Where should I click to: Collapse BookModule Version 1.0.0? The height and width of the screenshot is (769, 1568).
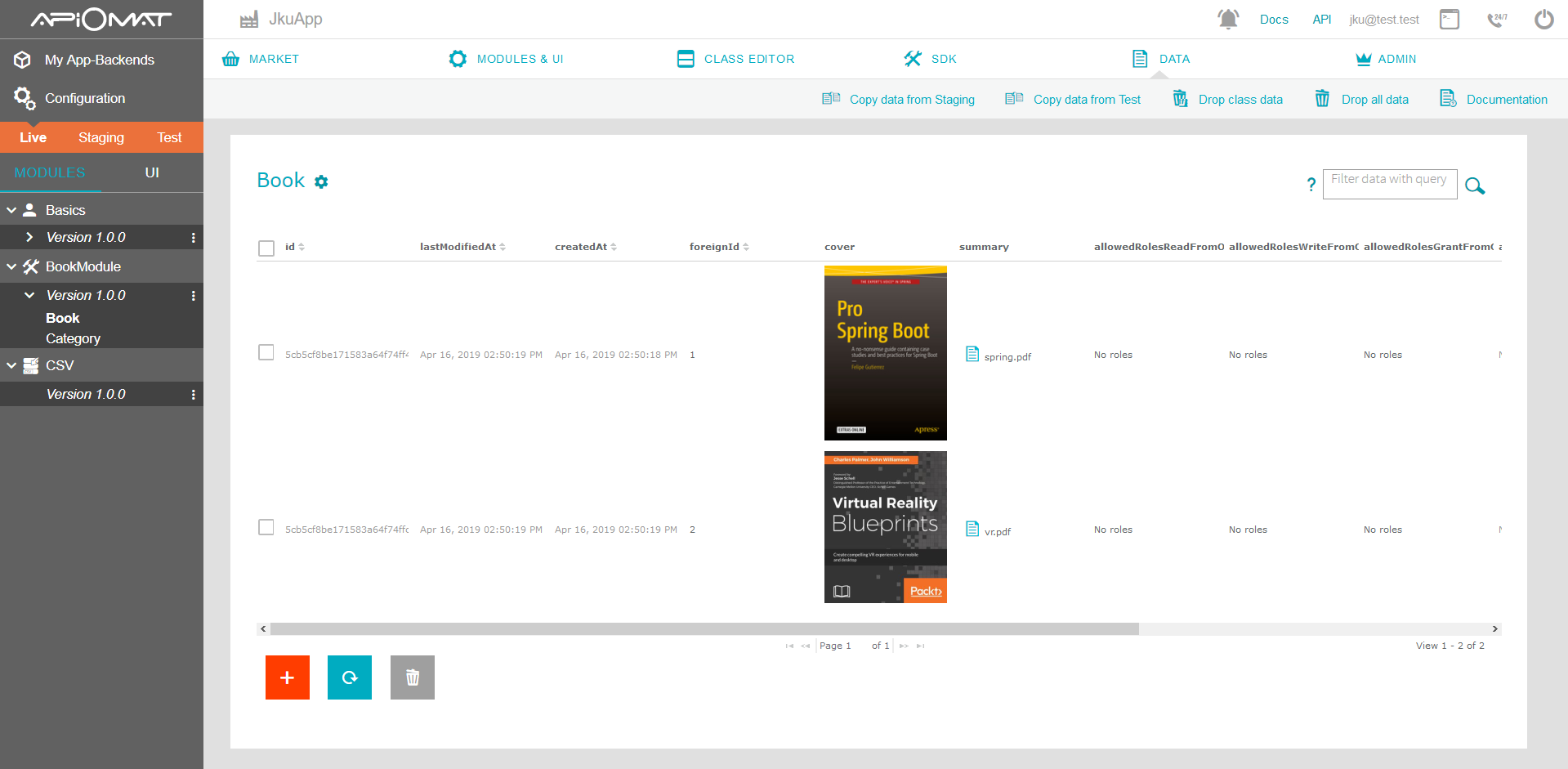pos(29,295)
